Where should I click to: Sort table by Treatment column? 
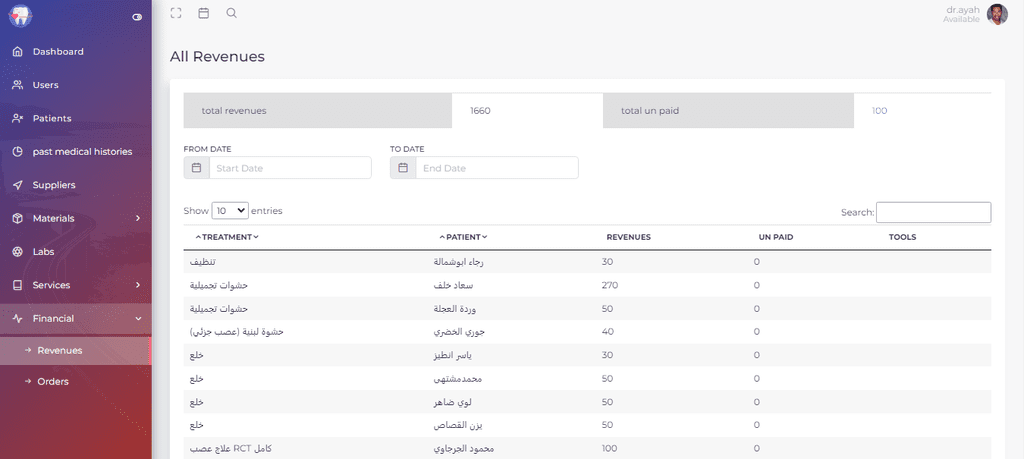click(227, 237)
